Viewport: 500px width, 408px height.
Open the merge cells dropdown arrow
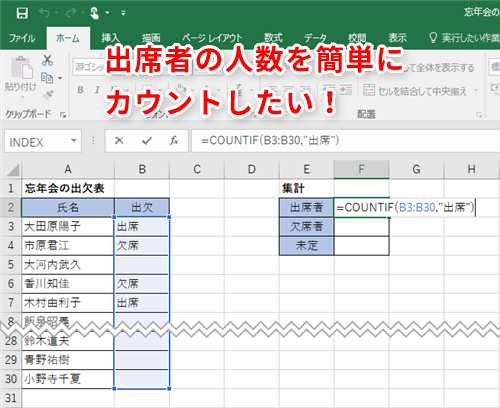pyautogui.click(x=476, y=90)
